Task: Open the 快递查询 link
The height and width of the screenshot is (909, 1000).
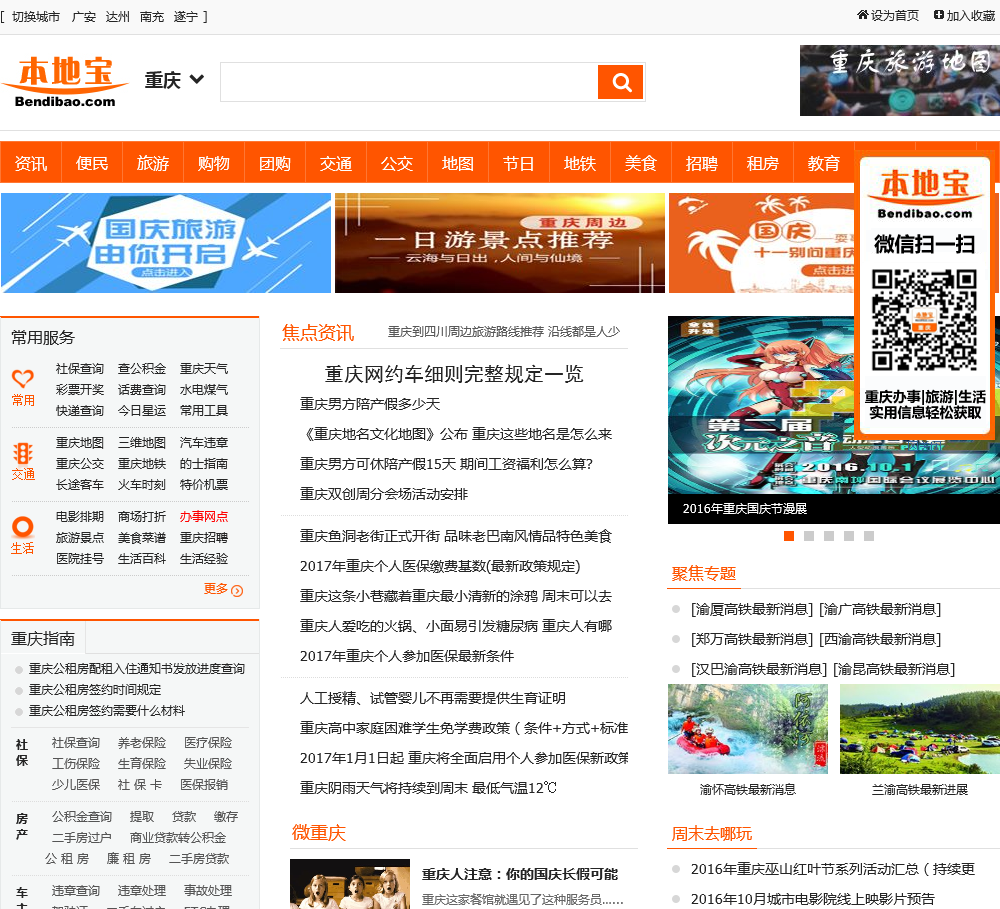Action: point(80,411)
